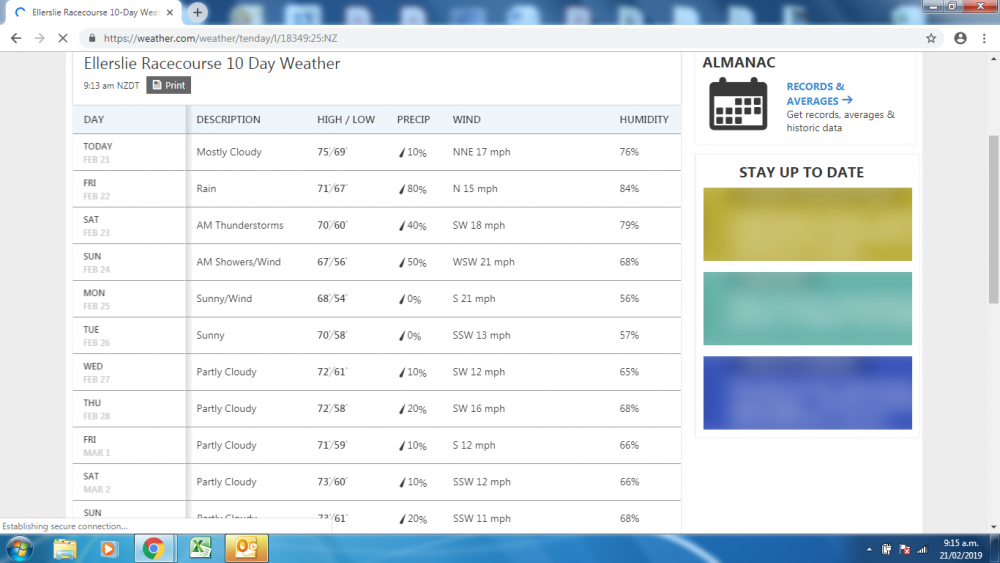Select the WED Feb 27 day cell
The width and height of the screenshot is (1000, 563).
coord(129,372)
